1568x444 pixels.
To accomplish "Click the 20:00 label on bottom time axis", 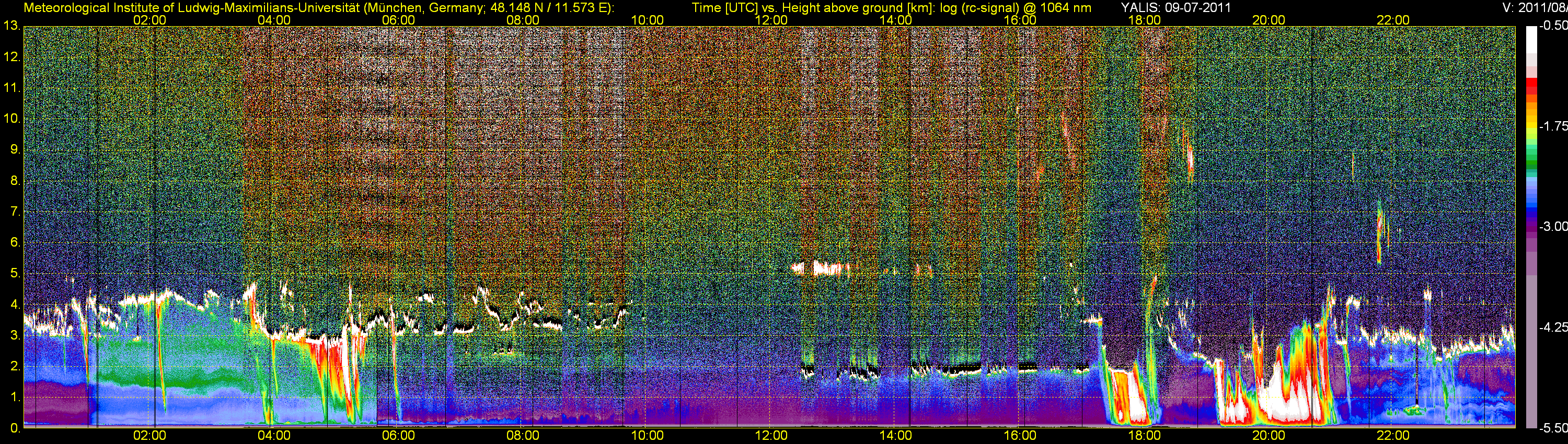I will pos(1269,436).
